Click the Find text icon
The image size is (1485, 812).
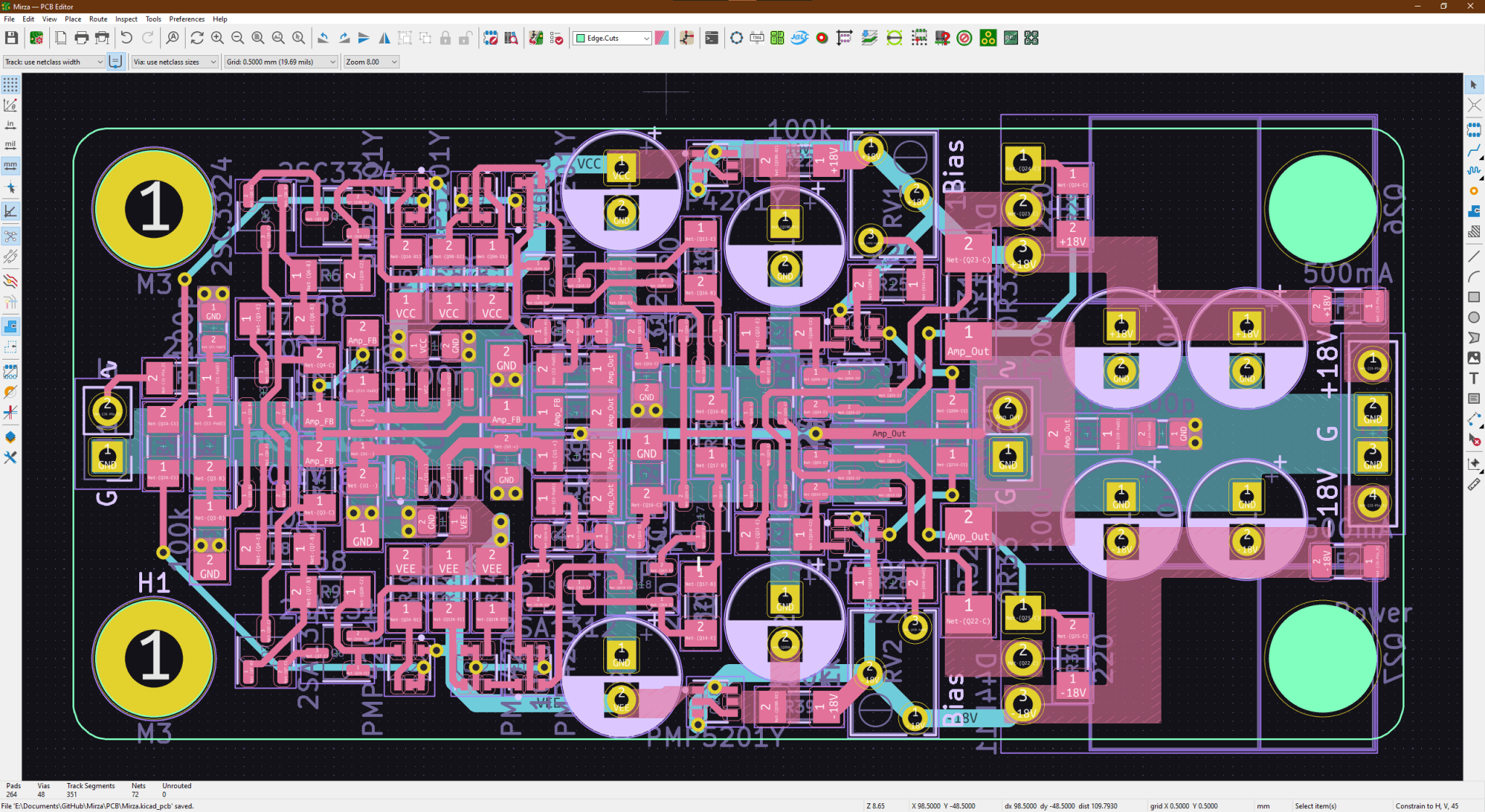click(173, 38)
